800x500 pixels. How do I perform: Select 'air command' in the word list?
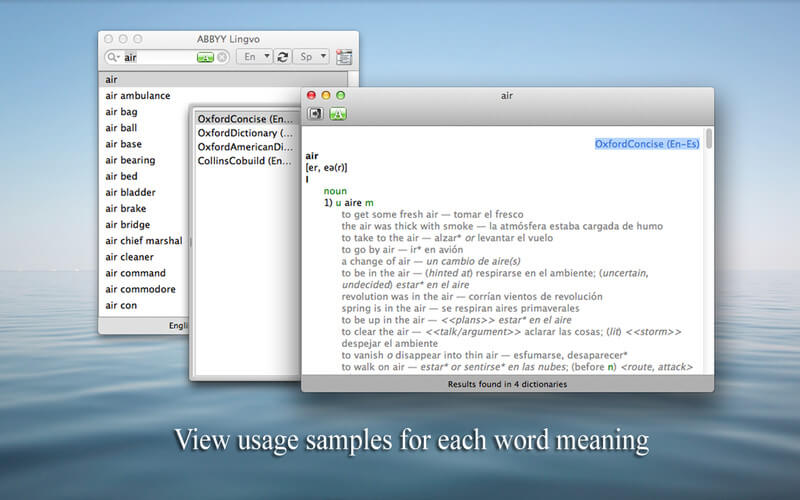pos(136,273)
